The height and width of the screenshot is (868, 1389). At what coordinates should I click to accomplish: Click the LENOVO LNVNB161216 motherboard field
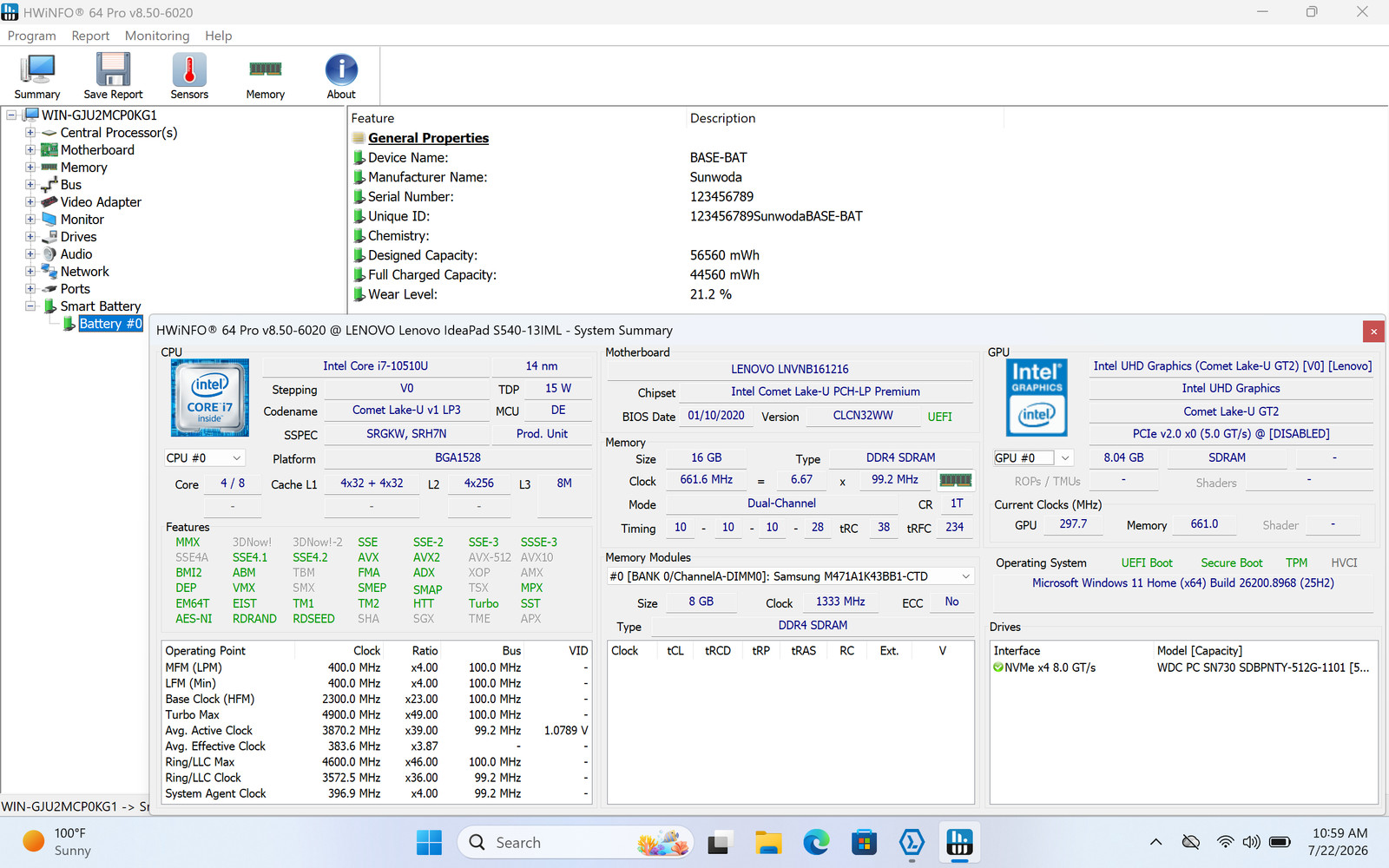click(790, 369)
